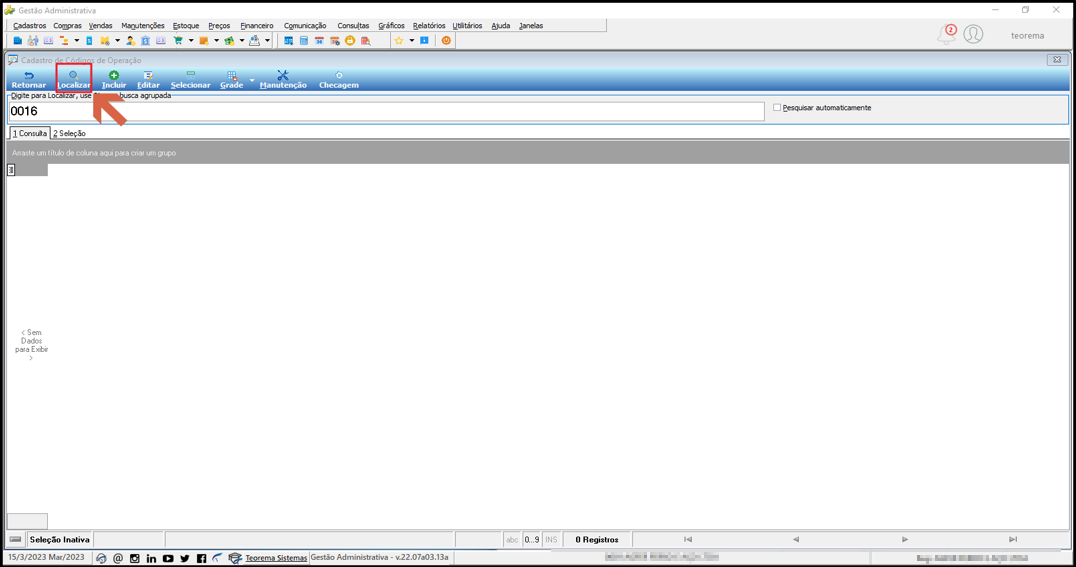
Task: Open the Janelas menu
Action: click(x=530, y=25)
